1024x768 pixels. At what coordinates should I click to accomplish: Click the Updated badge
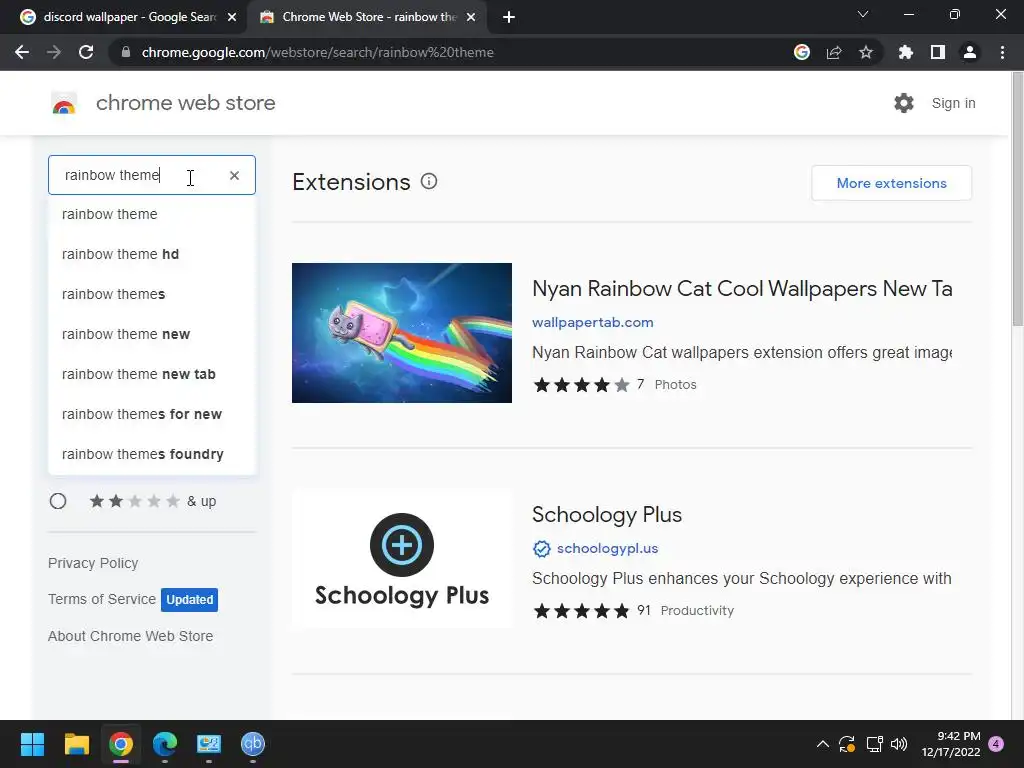pyautogui.click(x=189, y=600)
